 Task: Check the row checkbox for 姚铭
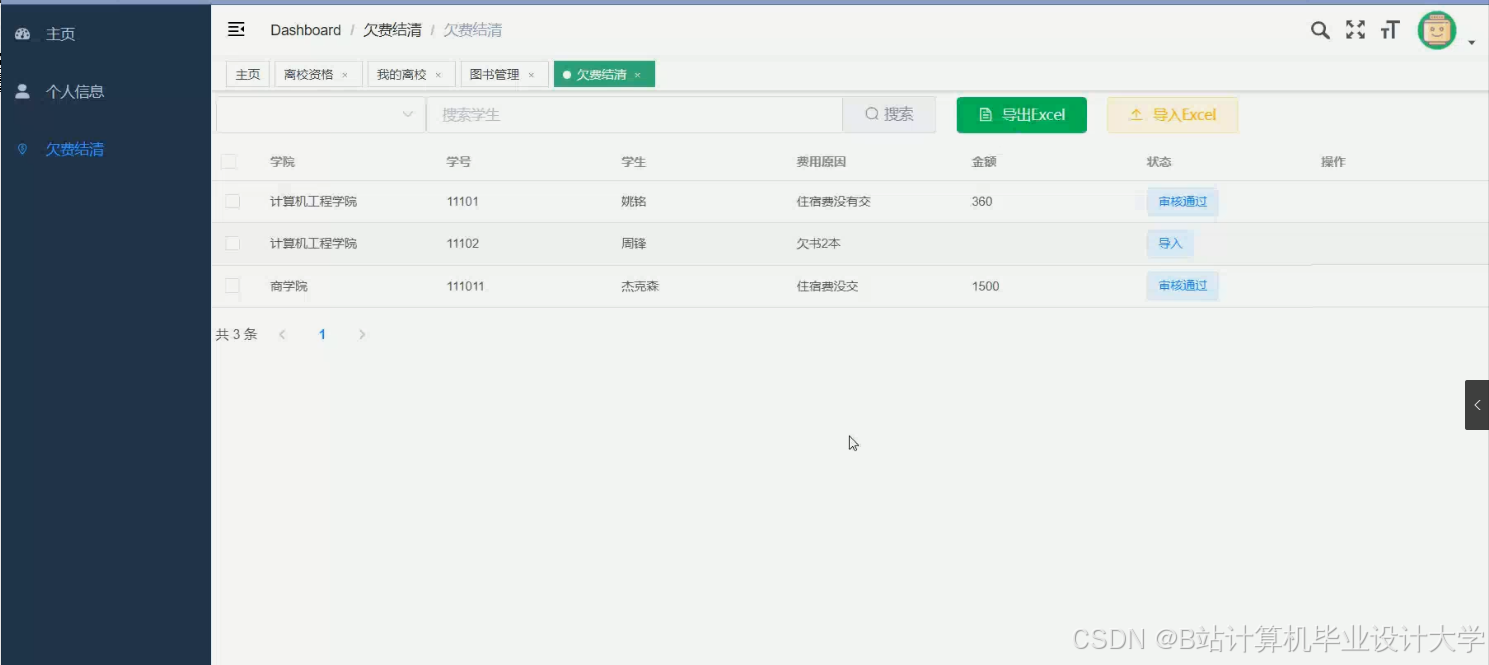coord(231,201)
